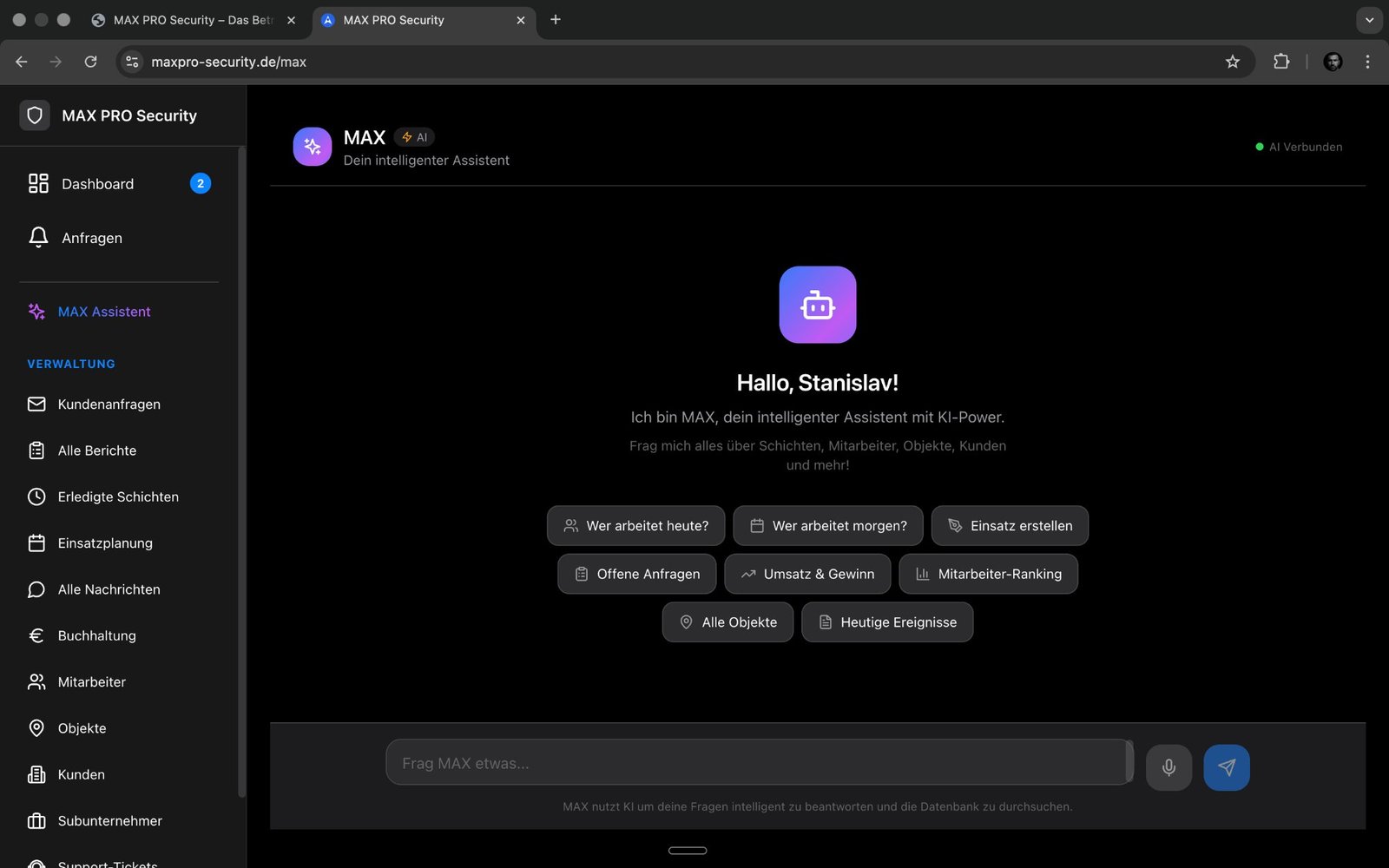Screen dimensions: 1389x868
Task: Select MAX Assistent in the sidebar
Action: click(x=103, y=312)
